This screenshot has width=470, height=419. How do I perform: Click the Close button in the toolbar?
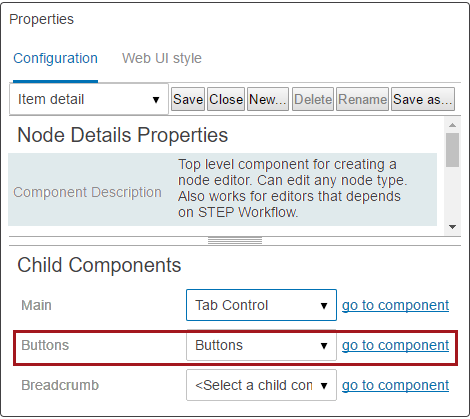[x=226, y=99]
